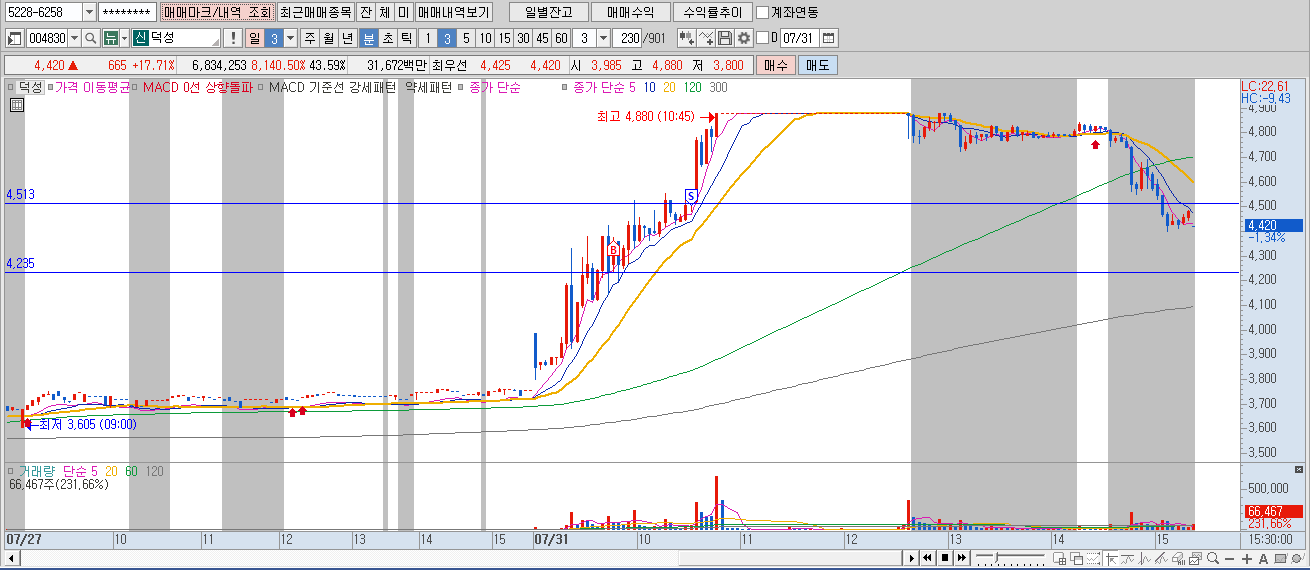Select 월 monthly chart period

click(328, 38)
